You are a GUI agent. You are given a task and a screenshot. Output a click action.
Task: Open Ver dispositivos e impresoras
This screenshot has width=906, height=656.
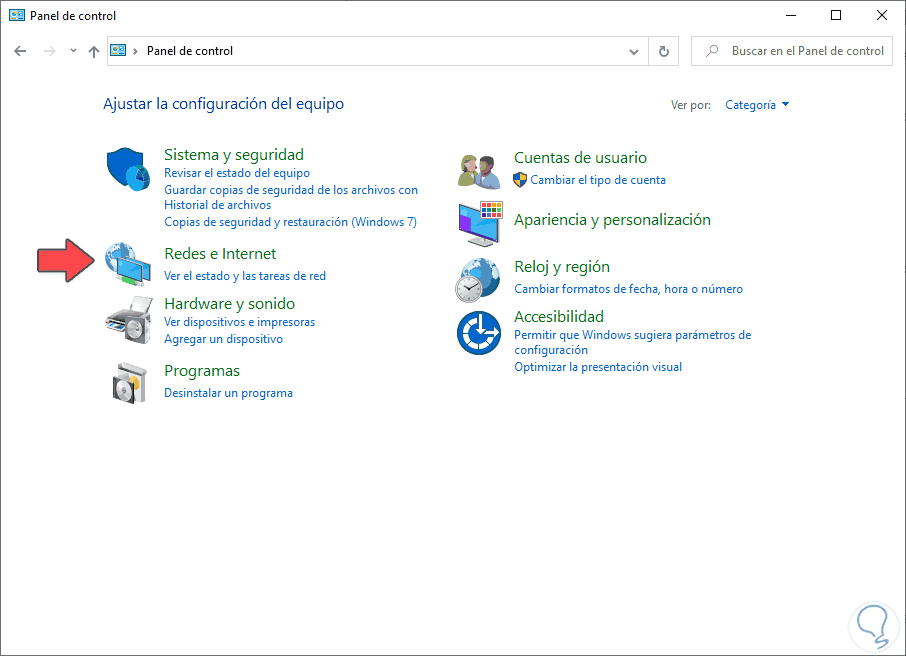(239, 322)
